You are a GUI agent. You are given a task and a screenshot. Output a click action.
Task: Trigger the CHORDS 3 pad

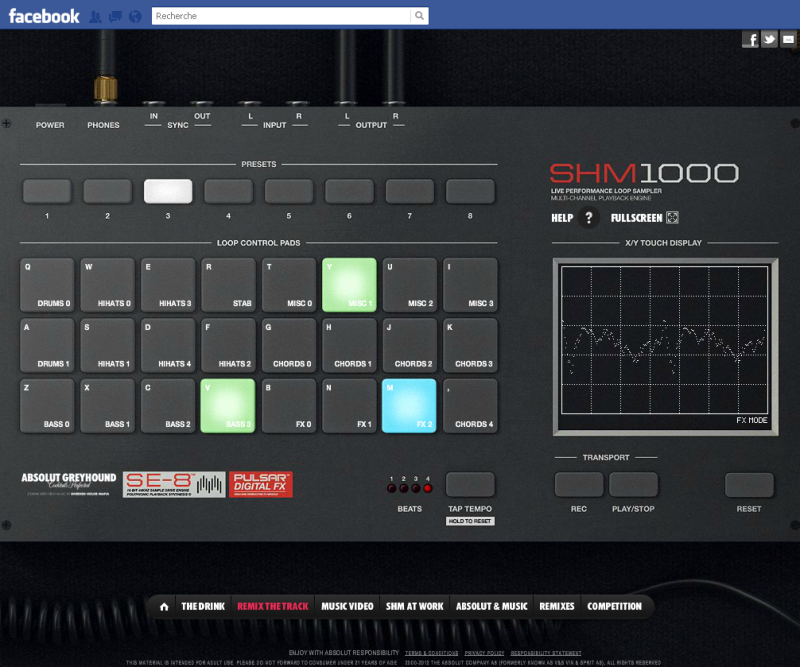[x=470, y=345]
